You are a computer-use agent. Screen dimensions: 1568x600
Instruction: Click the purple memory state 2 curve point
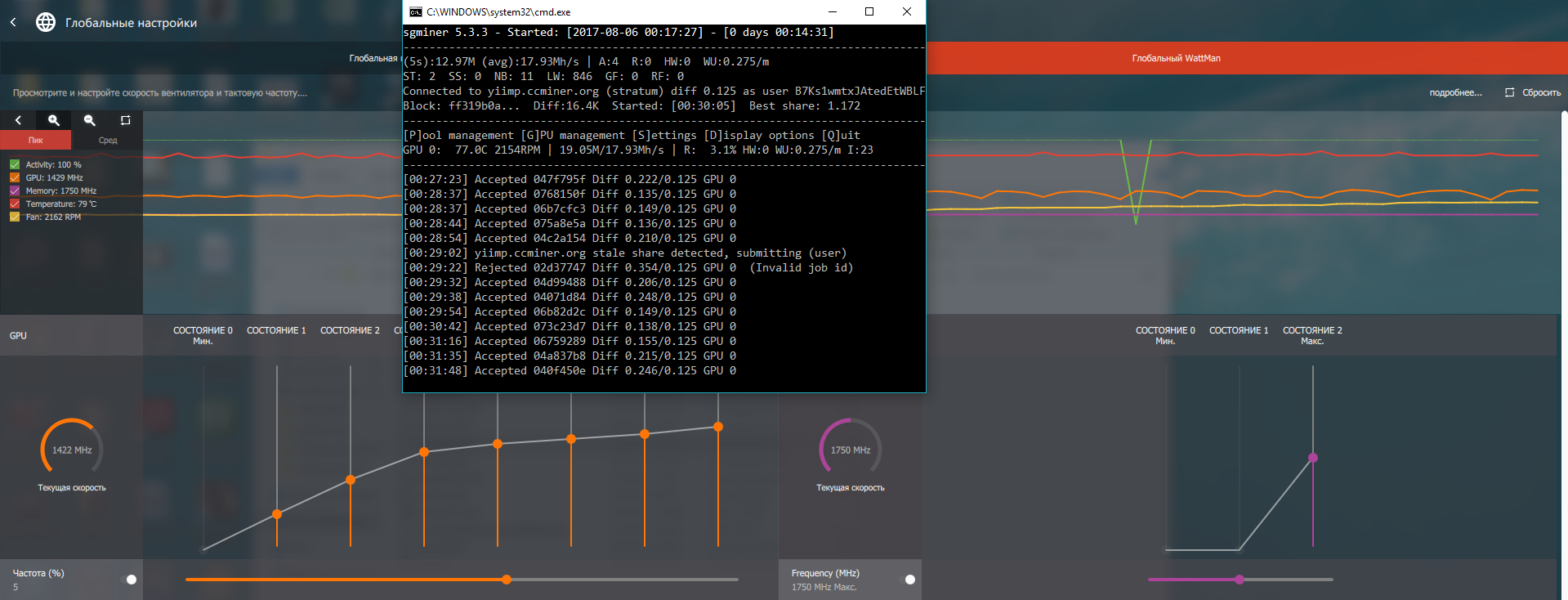coord(1313,458)
